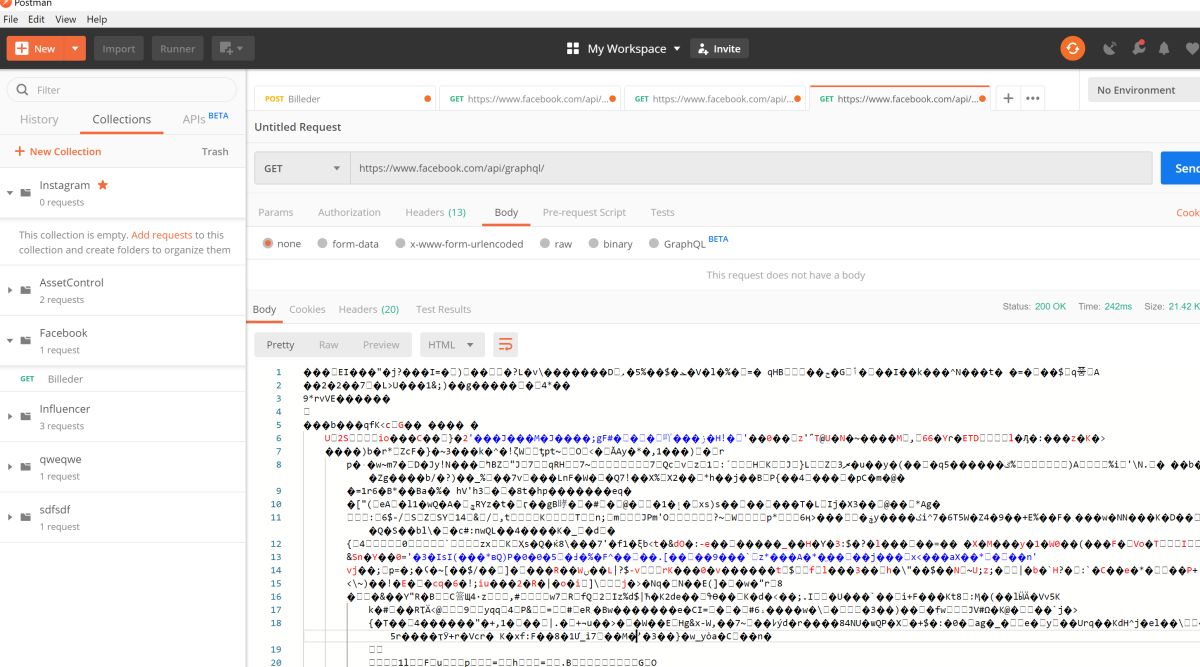Screen dimensions: 1200x667
Task: Select the none body radio button
Action: (268, 243)
